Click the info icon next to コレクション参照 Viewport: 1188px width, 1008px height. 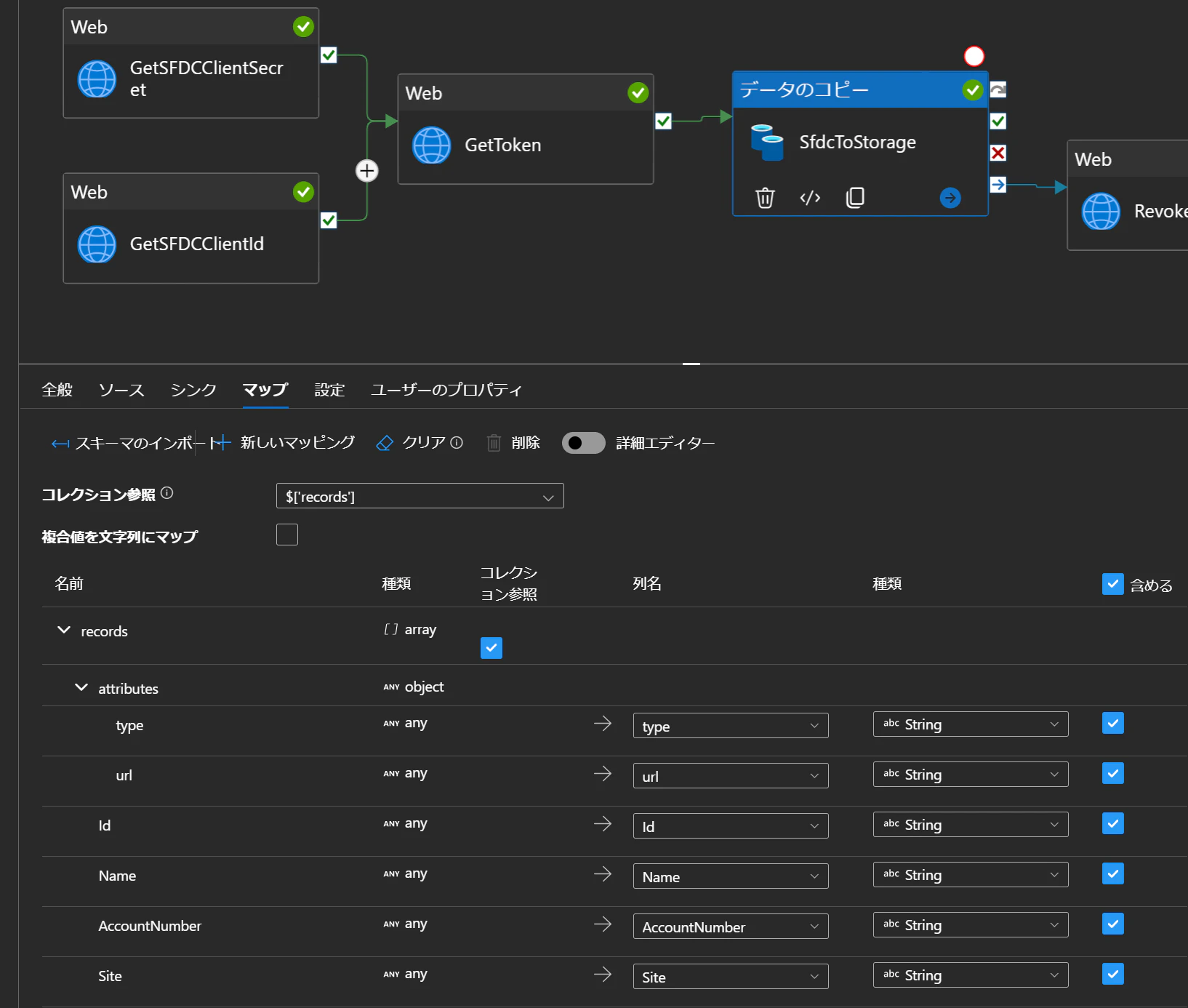(x=166, y=493)
